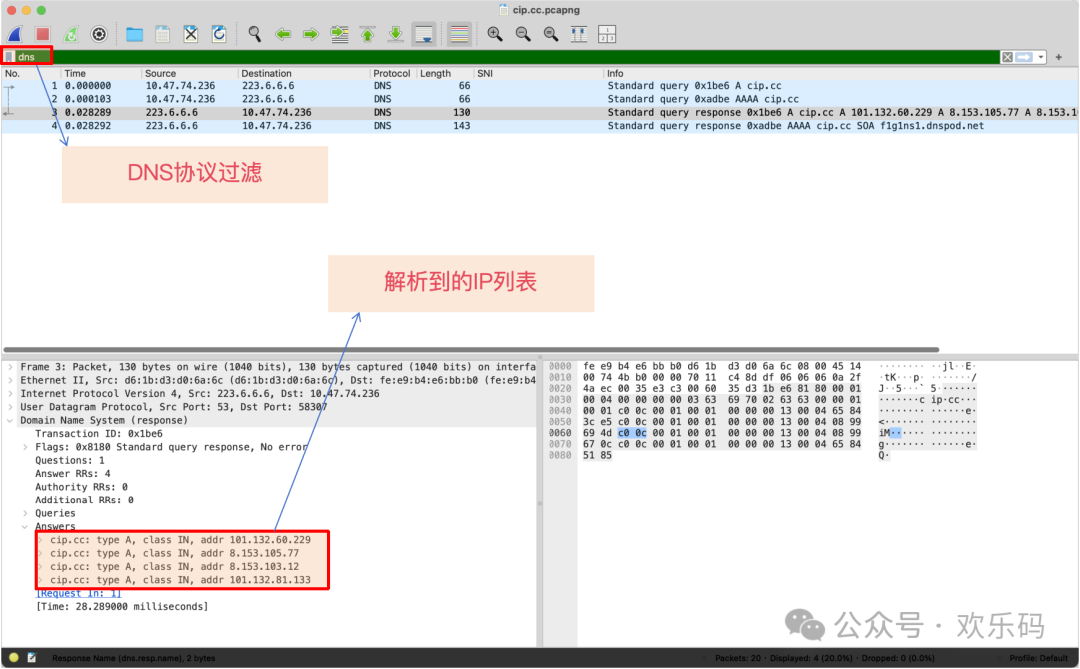Sort packets by Length column
The height and width of the screenshot is (669, 1080).
pos(444,73)
